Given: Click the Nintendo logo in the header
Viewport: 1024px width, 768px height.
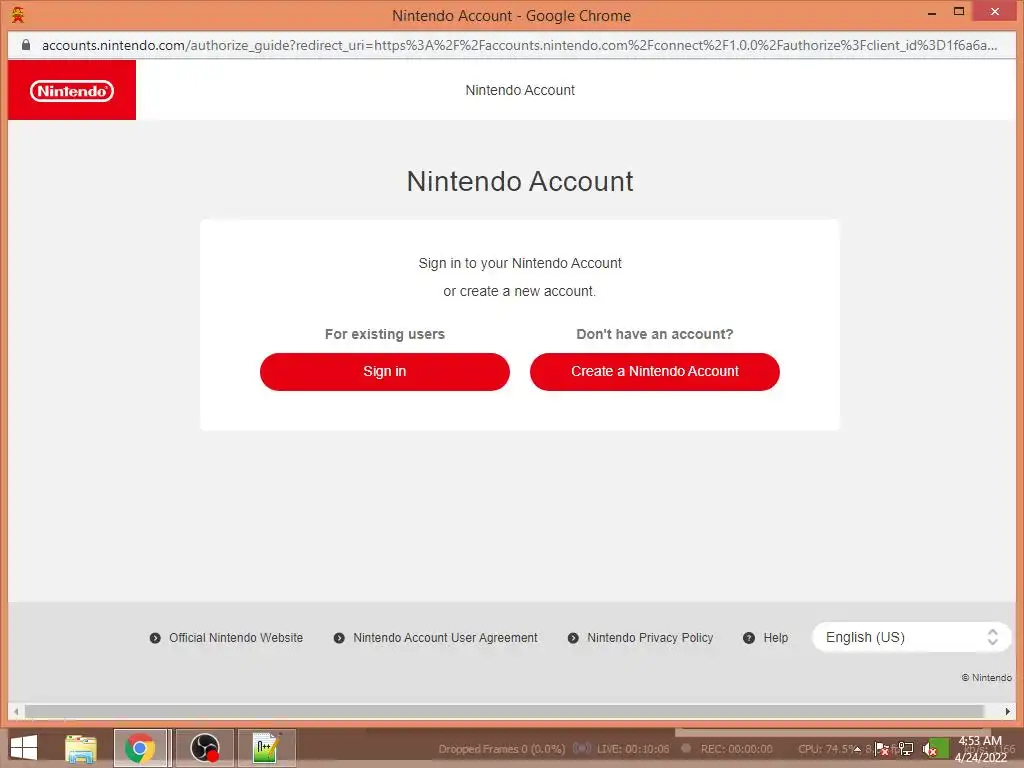Looking at the screenshot, I should (72, 90).
